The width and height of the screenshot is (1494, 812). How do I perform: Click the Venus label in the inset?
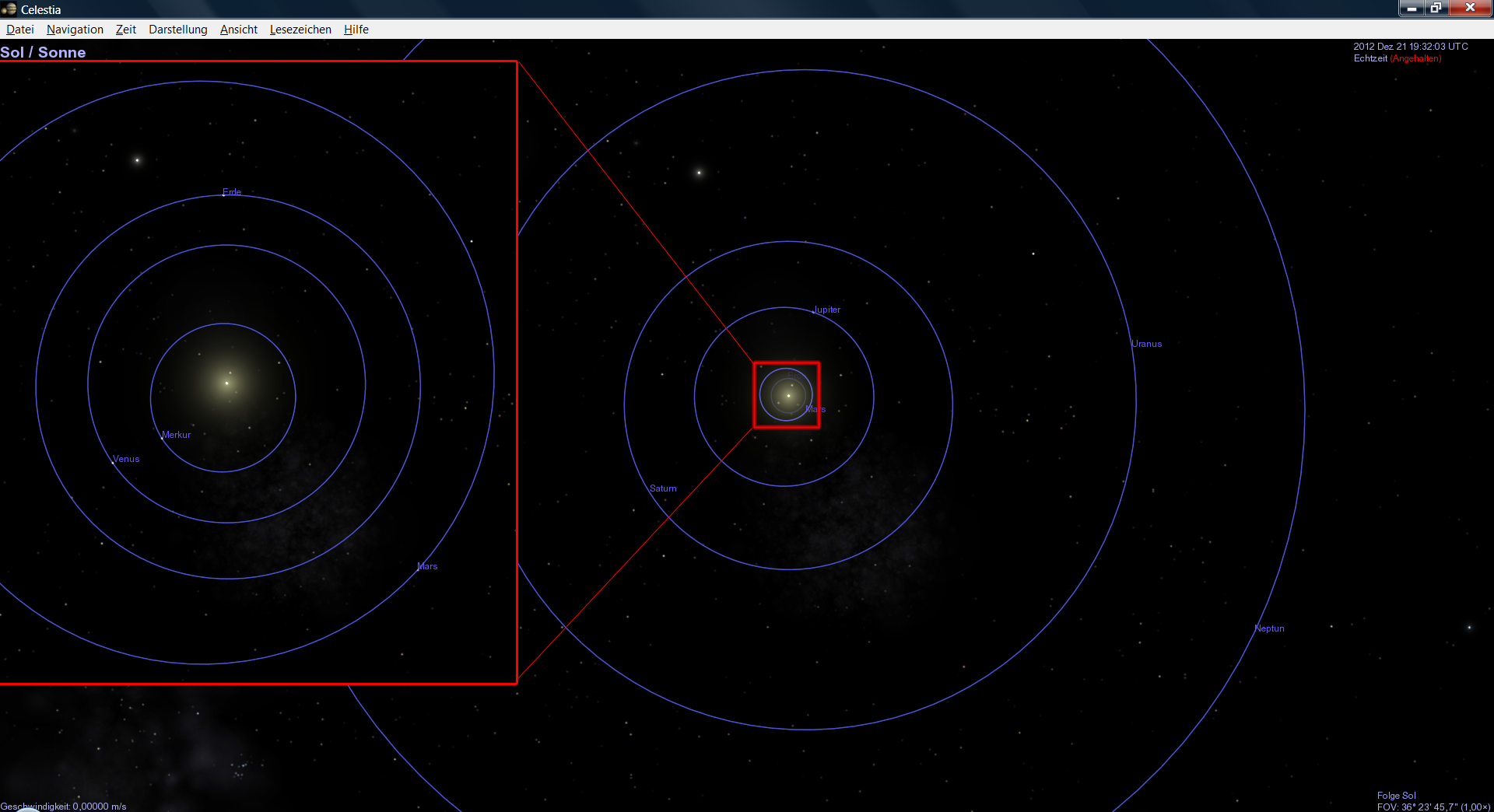tap(126, 459)
